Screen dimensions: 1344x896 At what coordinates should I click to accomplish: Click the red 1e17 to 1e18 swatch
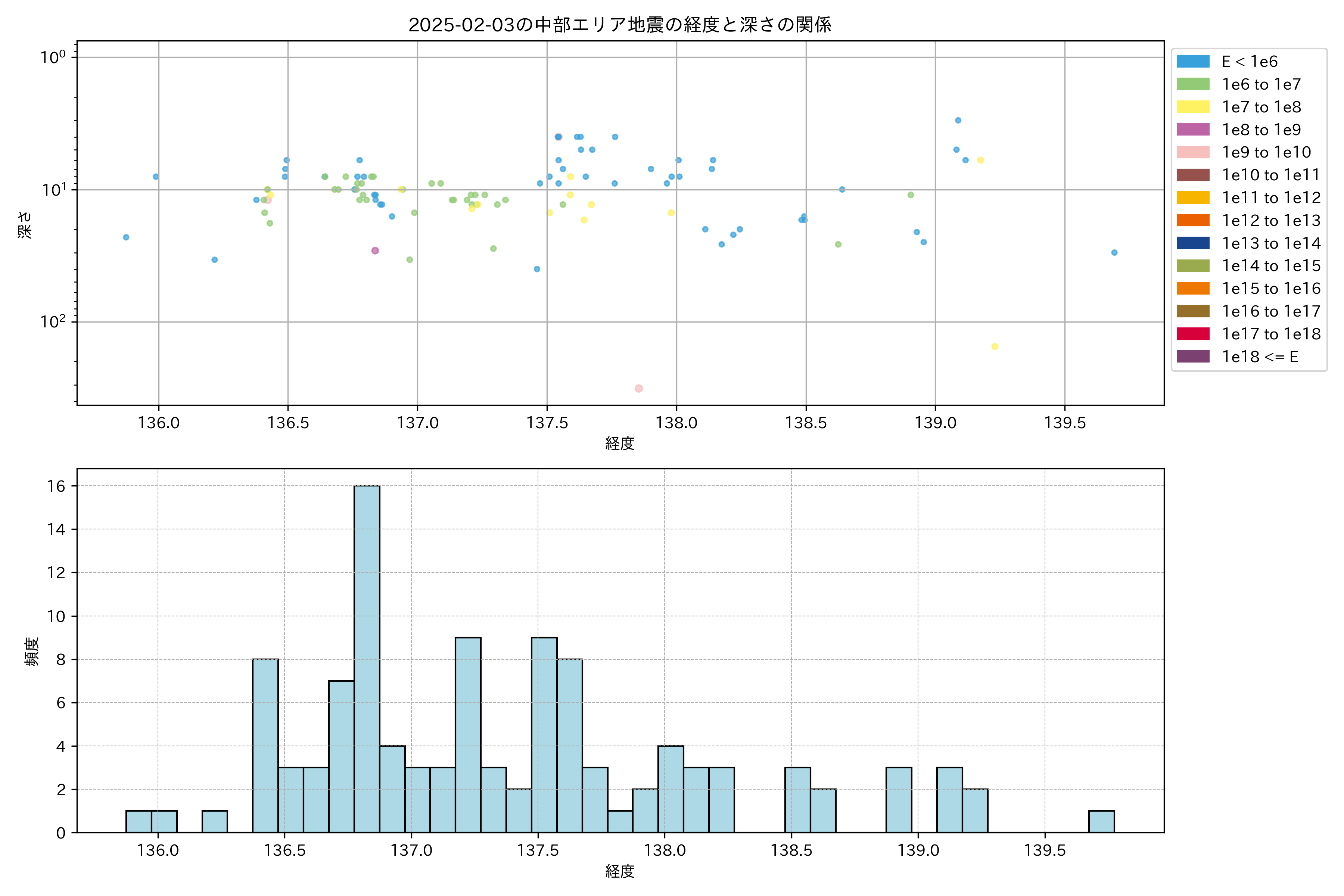pos(1192,334)
